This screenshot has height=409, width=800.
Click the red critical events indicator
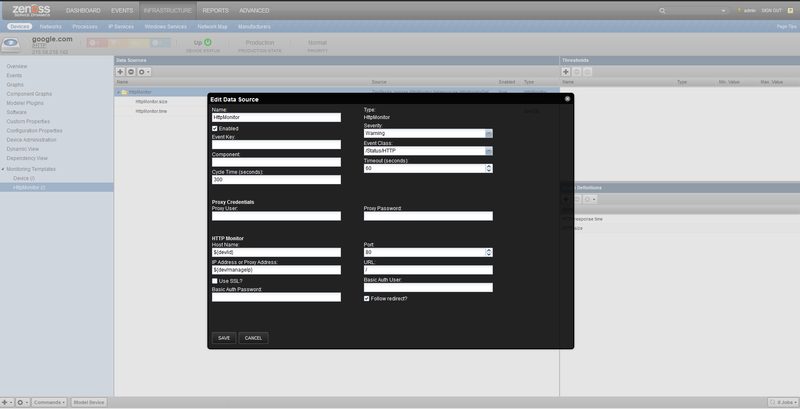coord(97,43)
